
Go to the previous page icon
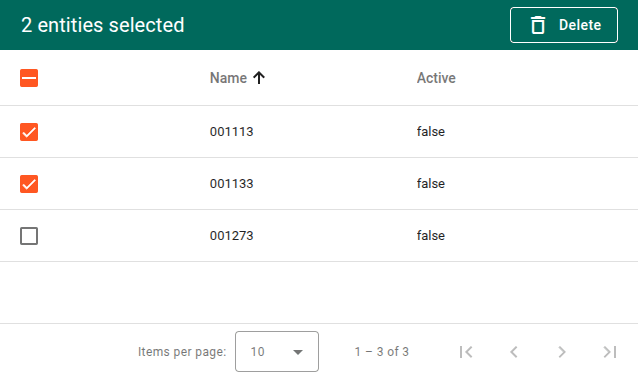514,352
